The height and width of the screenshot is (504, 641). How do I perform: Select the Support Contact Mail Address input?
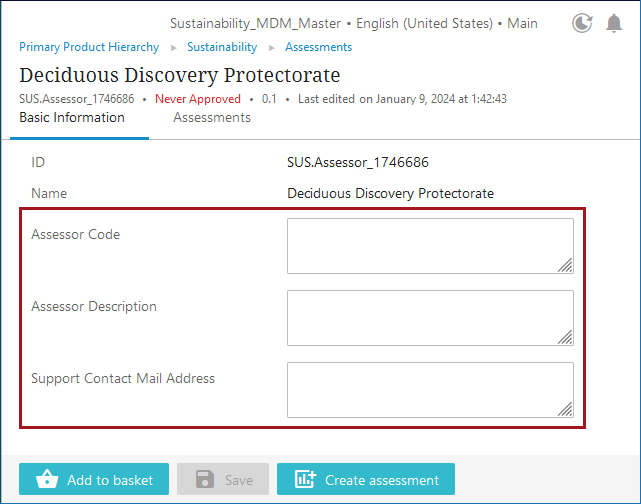click(x=429, y=389)
